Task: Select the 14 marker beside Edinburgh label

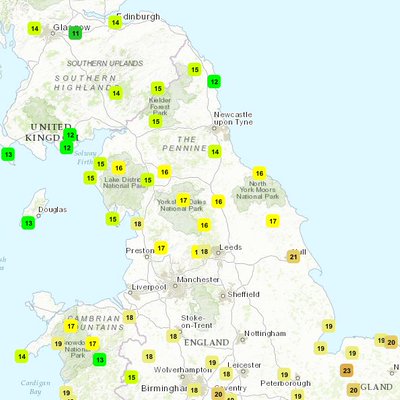Action: point(115,23)
